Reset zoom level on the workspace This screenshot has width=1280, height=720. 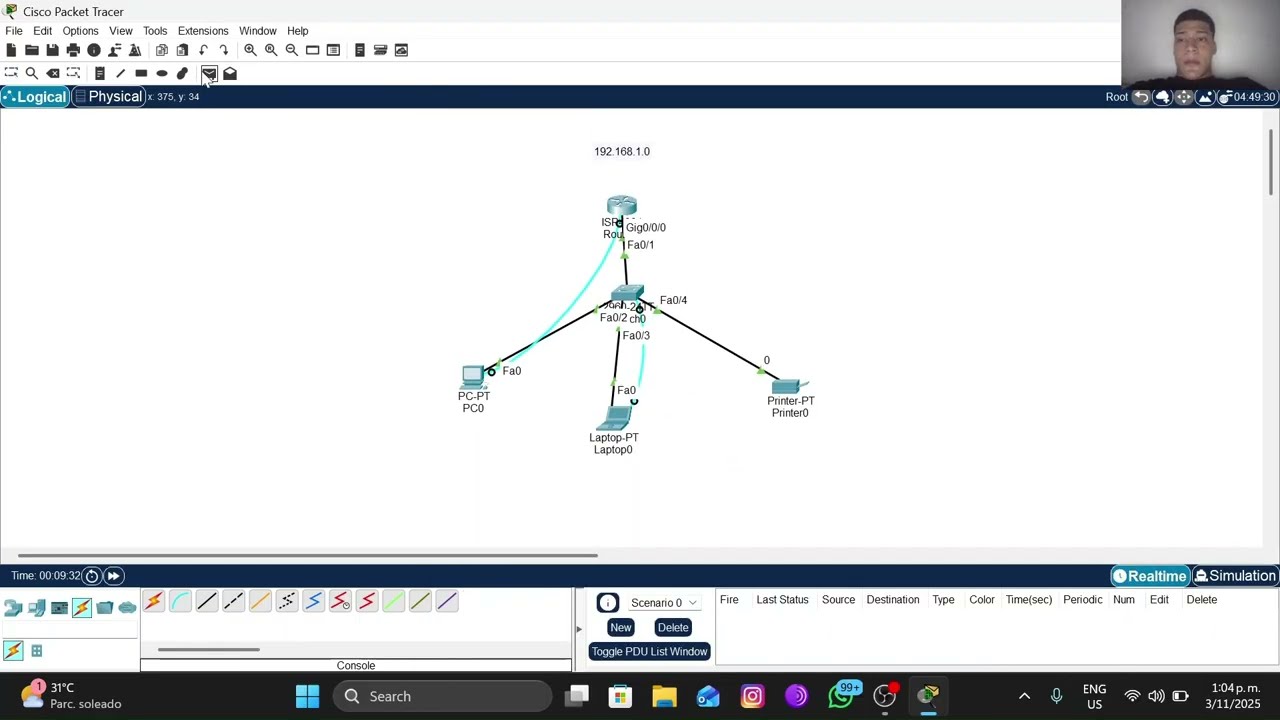tap(271, 50)
